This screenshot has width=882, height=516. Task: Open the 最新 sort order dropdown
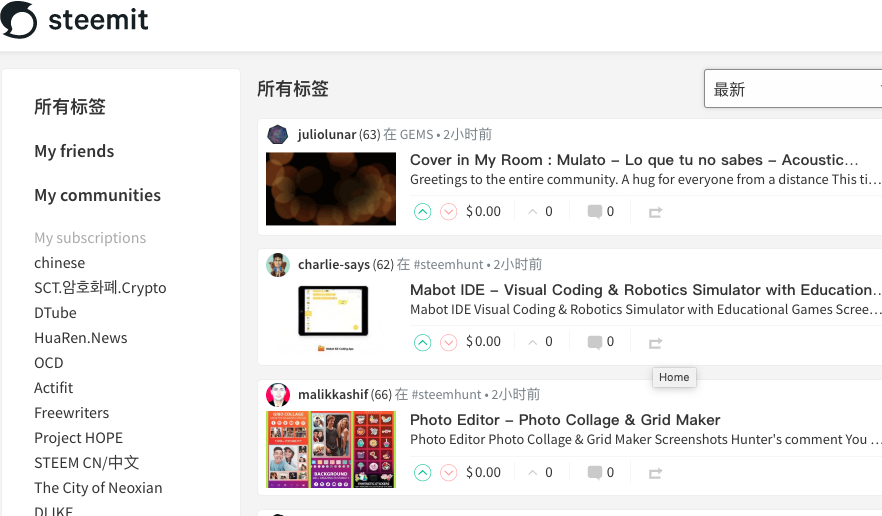[793, 89]
